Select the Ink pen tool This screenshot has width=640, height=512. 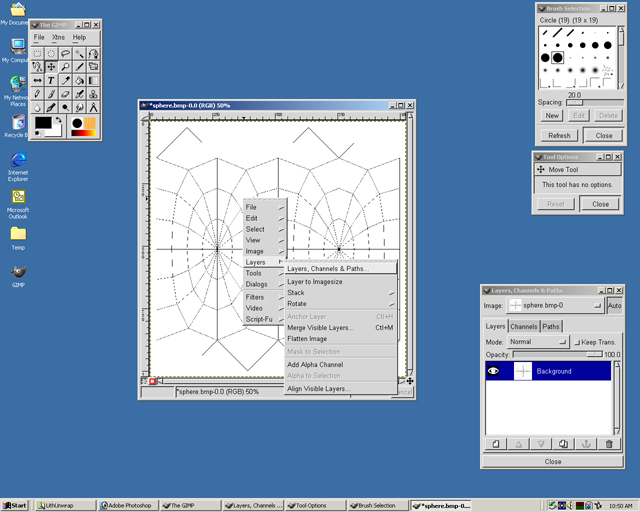pos(51,107)
